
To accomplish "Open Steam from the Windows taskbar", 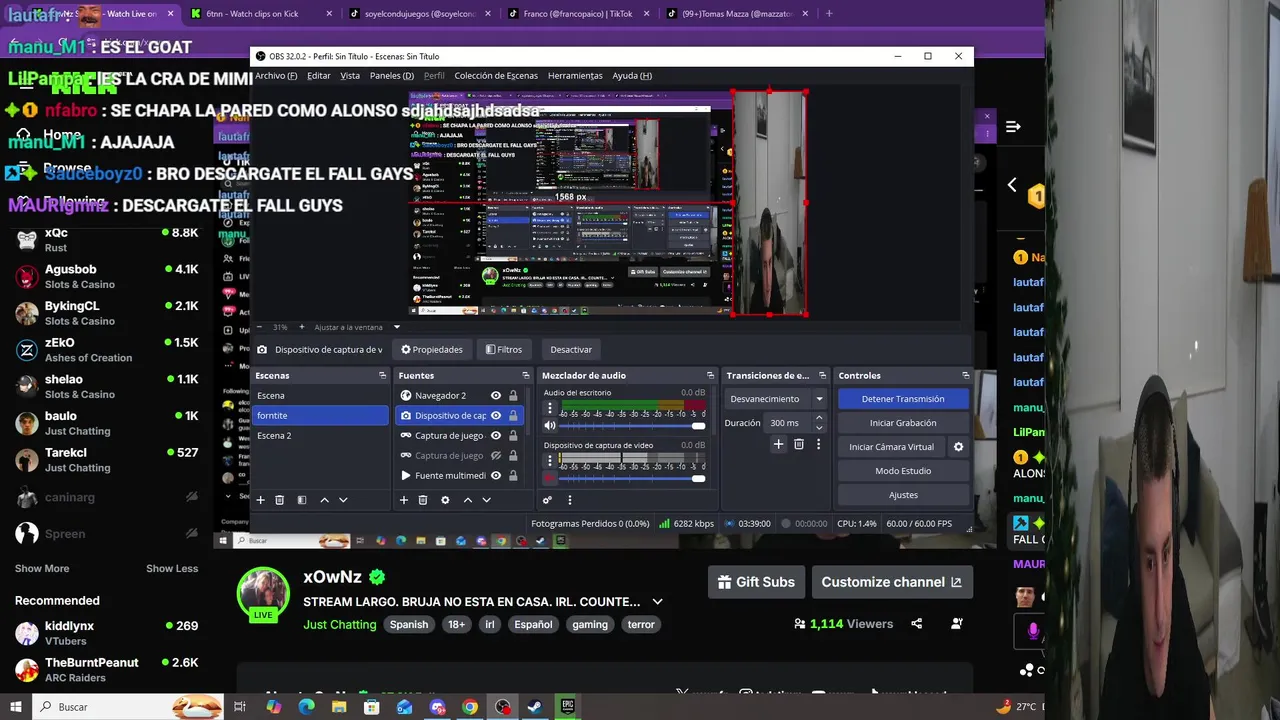I will 535,706.
